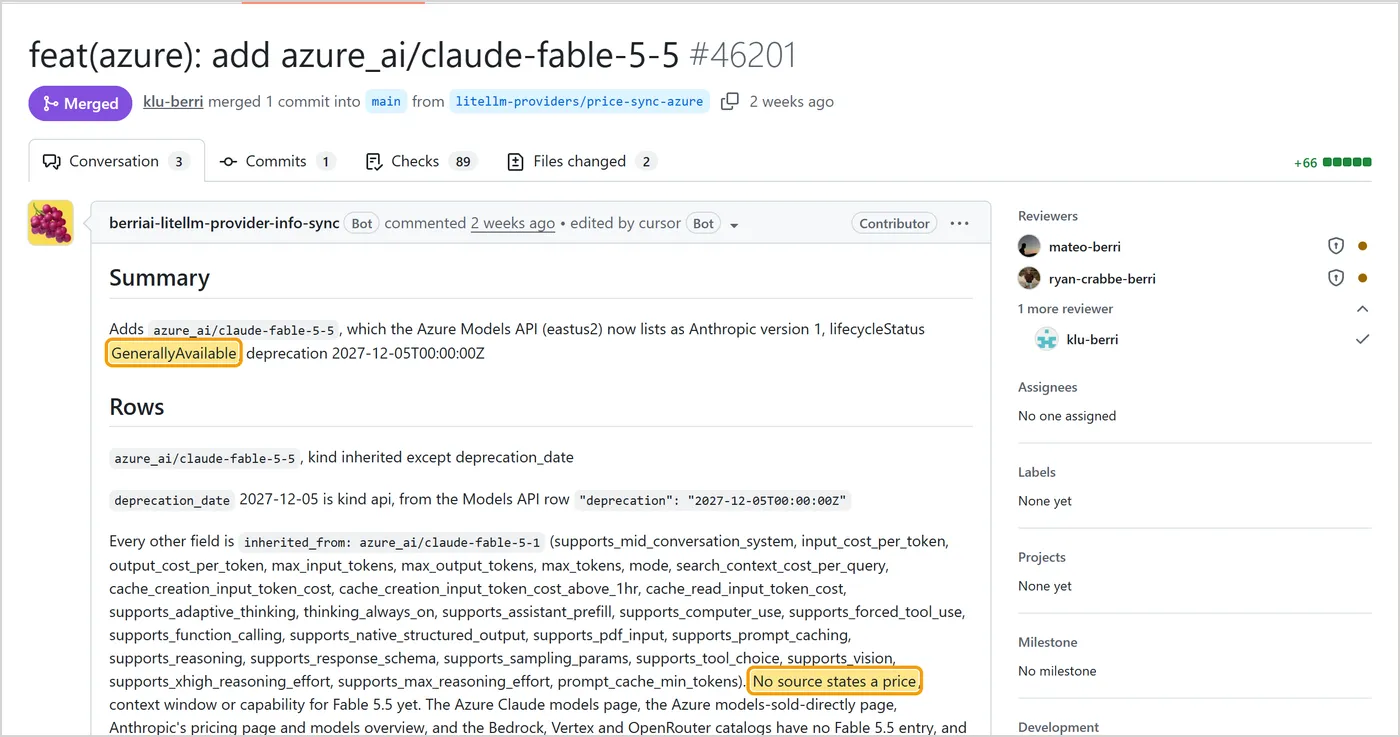Click the Milestone sidebar heading
The height and width of the screenshot is (737, 1400).
tap(1046, 642)
